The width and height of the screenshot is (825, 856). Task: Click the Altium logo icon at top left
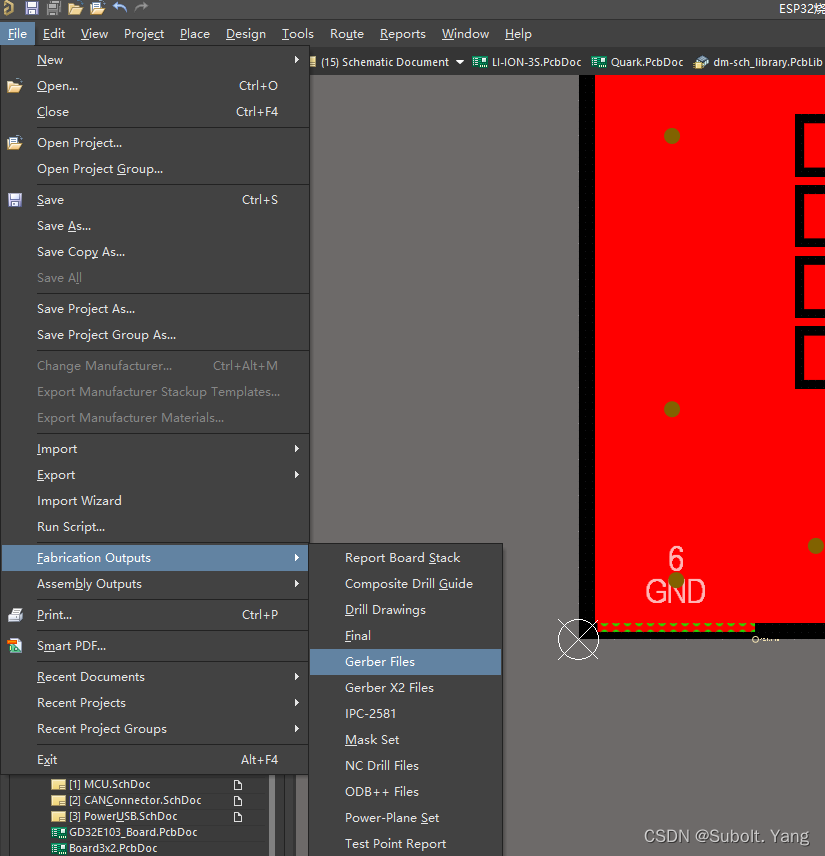pos(9,8)
